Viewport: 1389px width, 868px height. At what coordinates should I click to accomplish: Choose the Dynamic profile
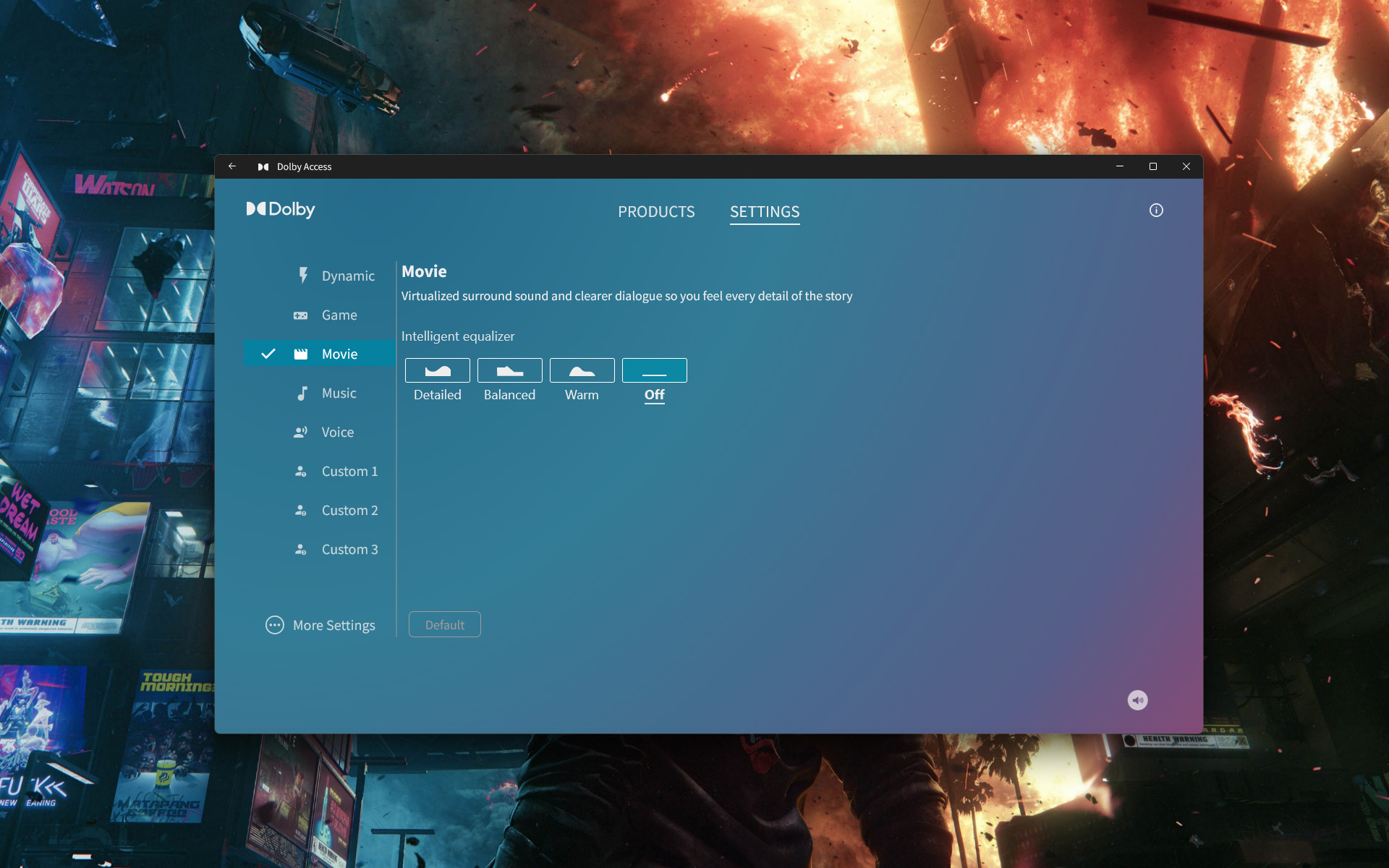[320, 276]
